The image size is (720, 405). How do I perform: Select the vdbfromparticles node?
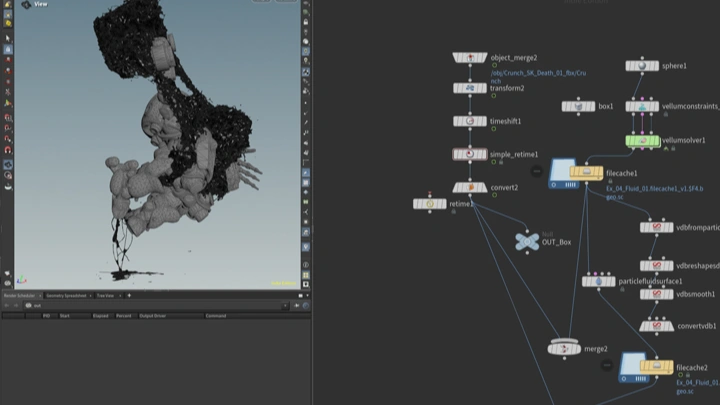657,227
